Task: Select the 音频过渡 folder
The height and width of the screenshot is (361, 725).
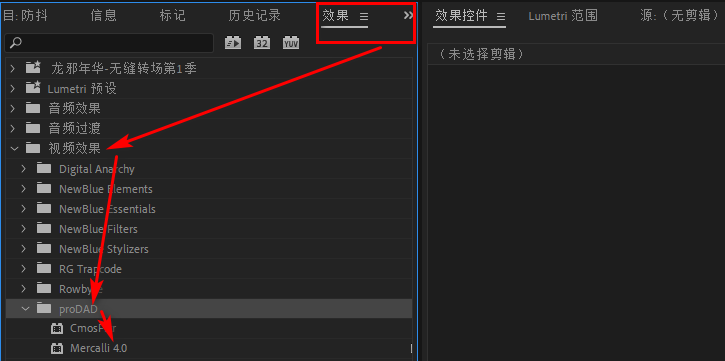Action: [x=209, y=128]
